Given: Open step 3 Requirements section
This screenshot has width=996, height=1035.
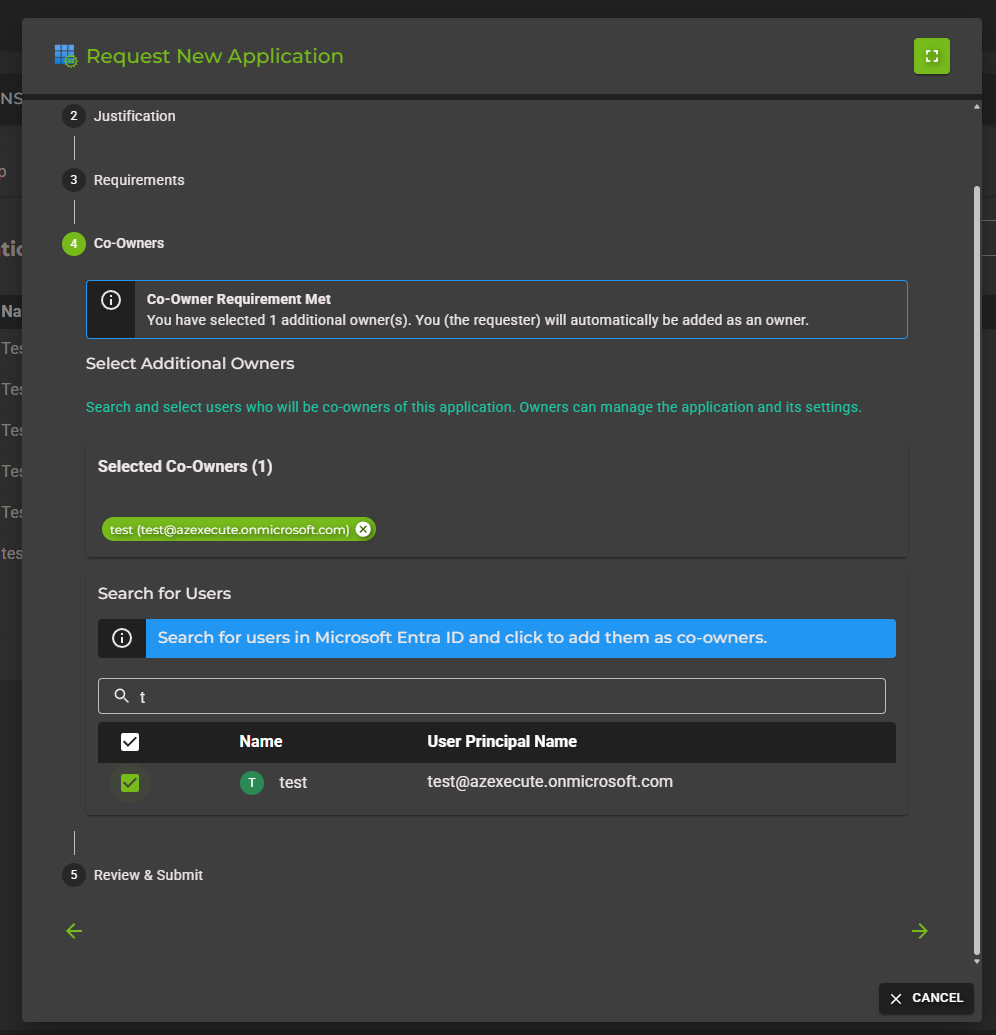Looking at the screenshot, I should click(74, 180).
